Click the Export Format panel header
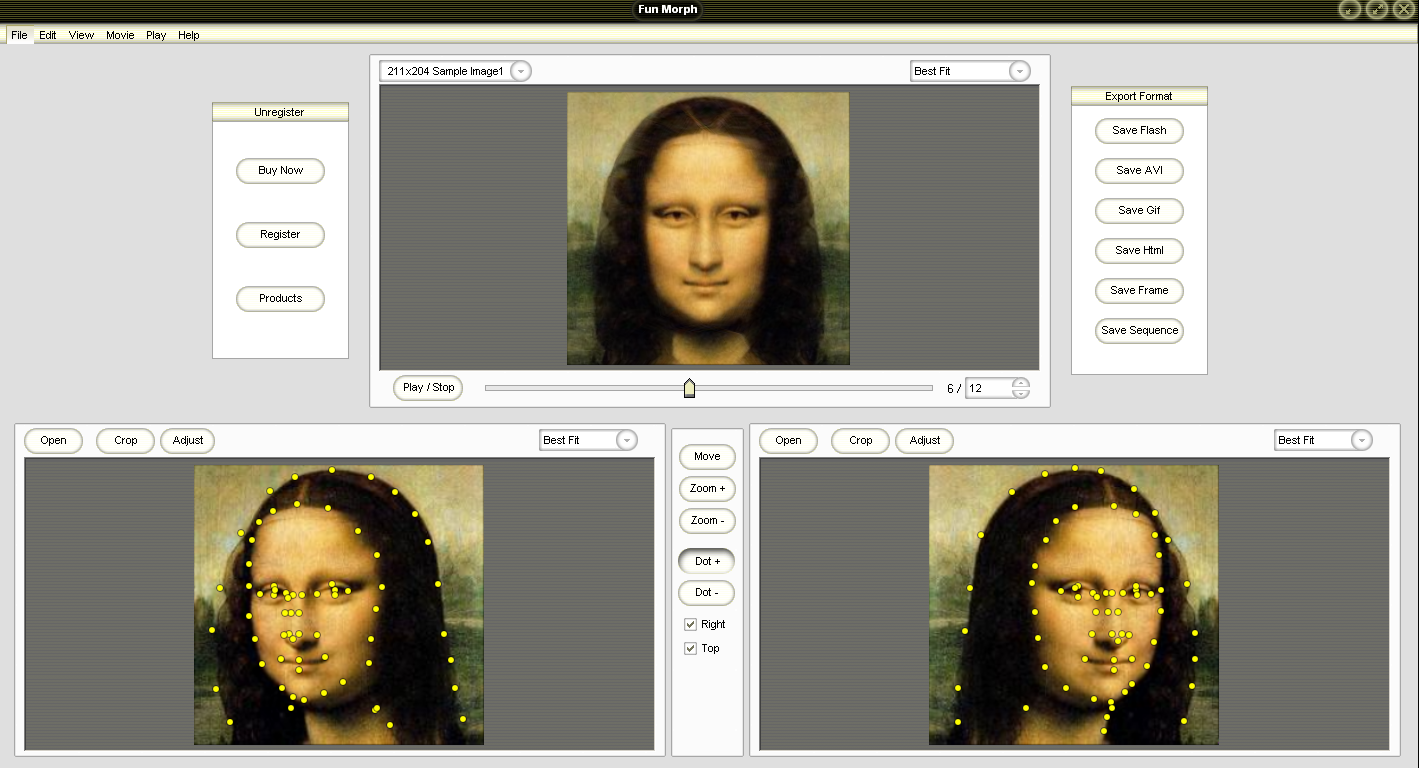 [x=1139, y=96]
